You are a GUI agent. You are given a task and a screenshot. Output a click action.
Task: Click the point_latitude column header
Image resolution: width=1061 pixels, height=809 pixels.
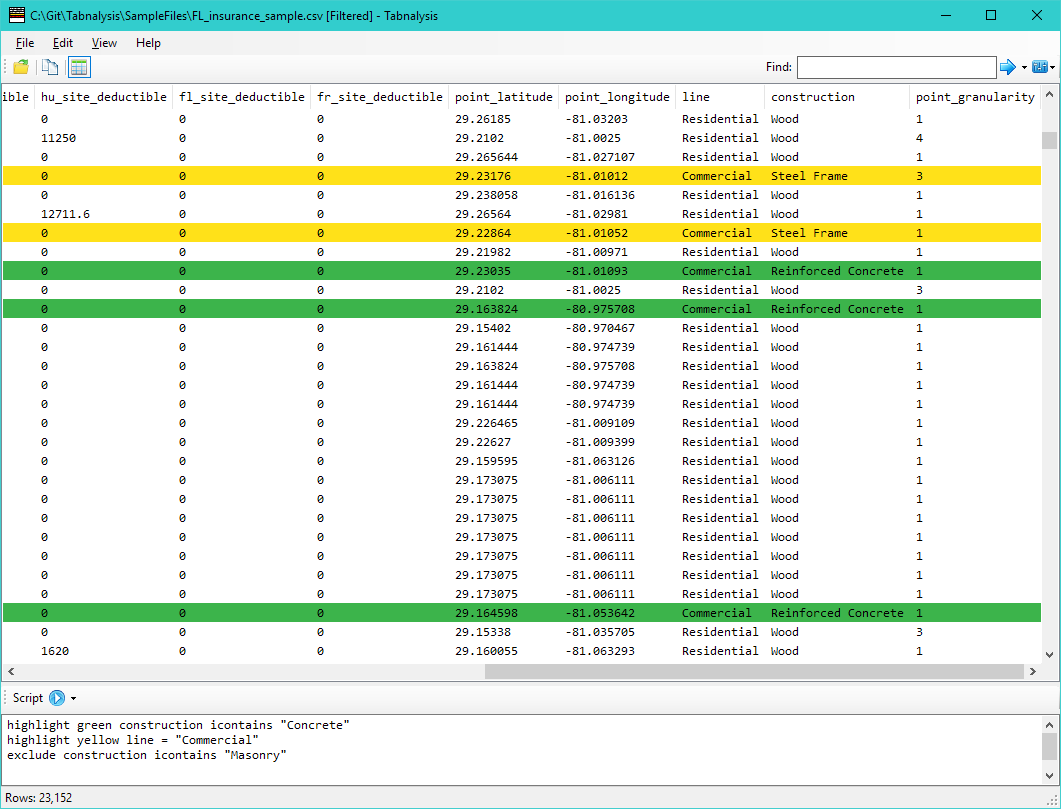tap(503, 97)
